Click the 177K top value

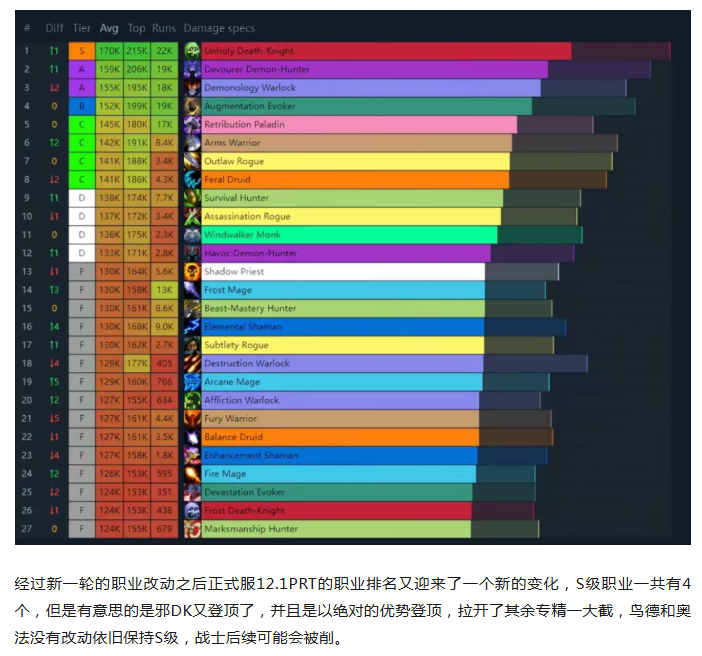pos(137,363)
